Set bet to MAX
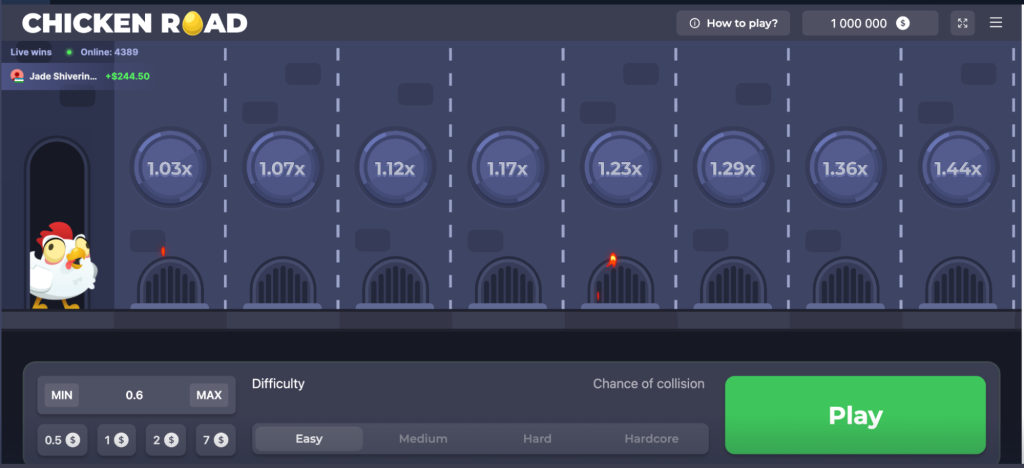This screenshot has width=1024, height=468. pyautogui.click(x=209, y=395)
